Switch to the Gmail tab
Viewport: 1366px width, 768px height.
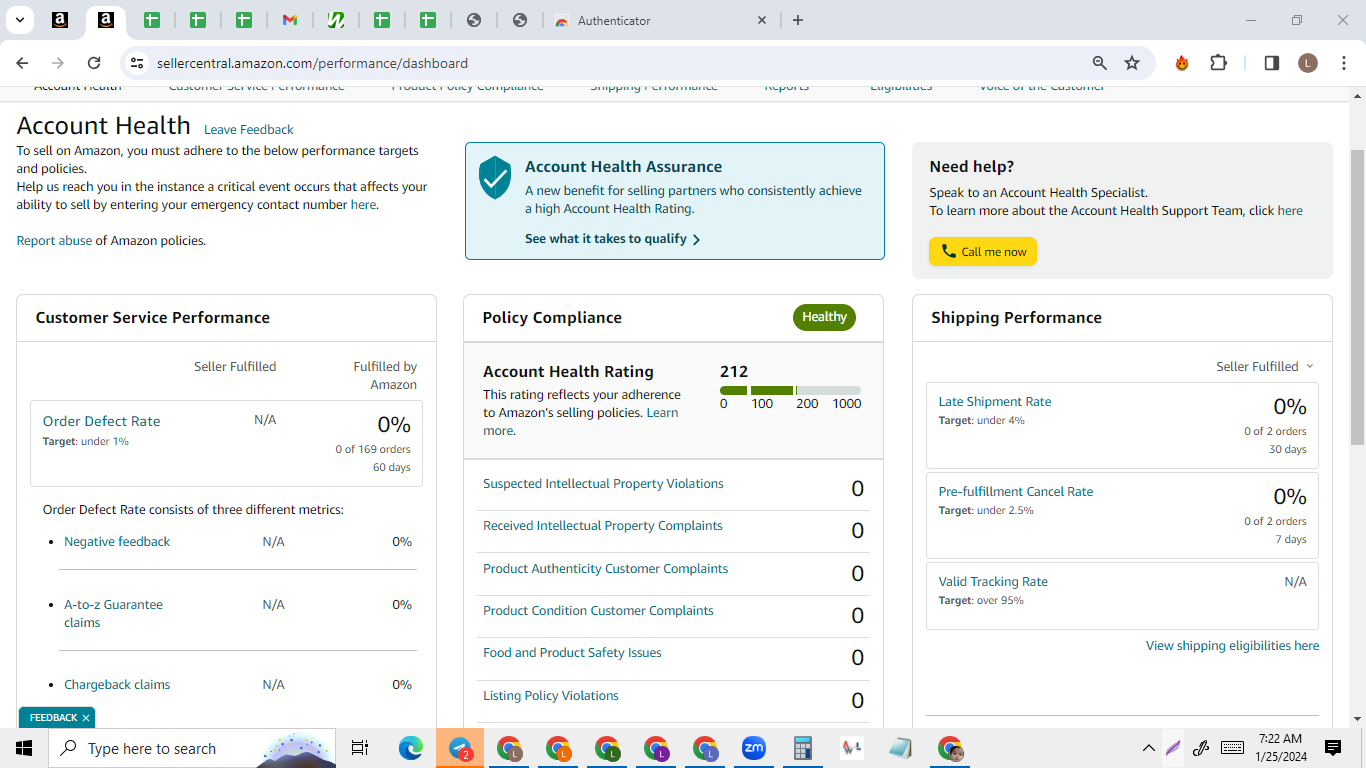290,20
